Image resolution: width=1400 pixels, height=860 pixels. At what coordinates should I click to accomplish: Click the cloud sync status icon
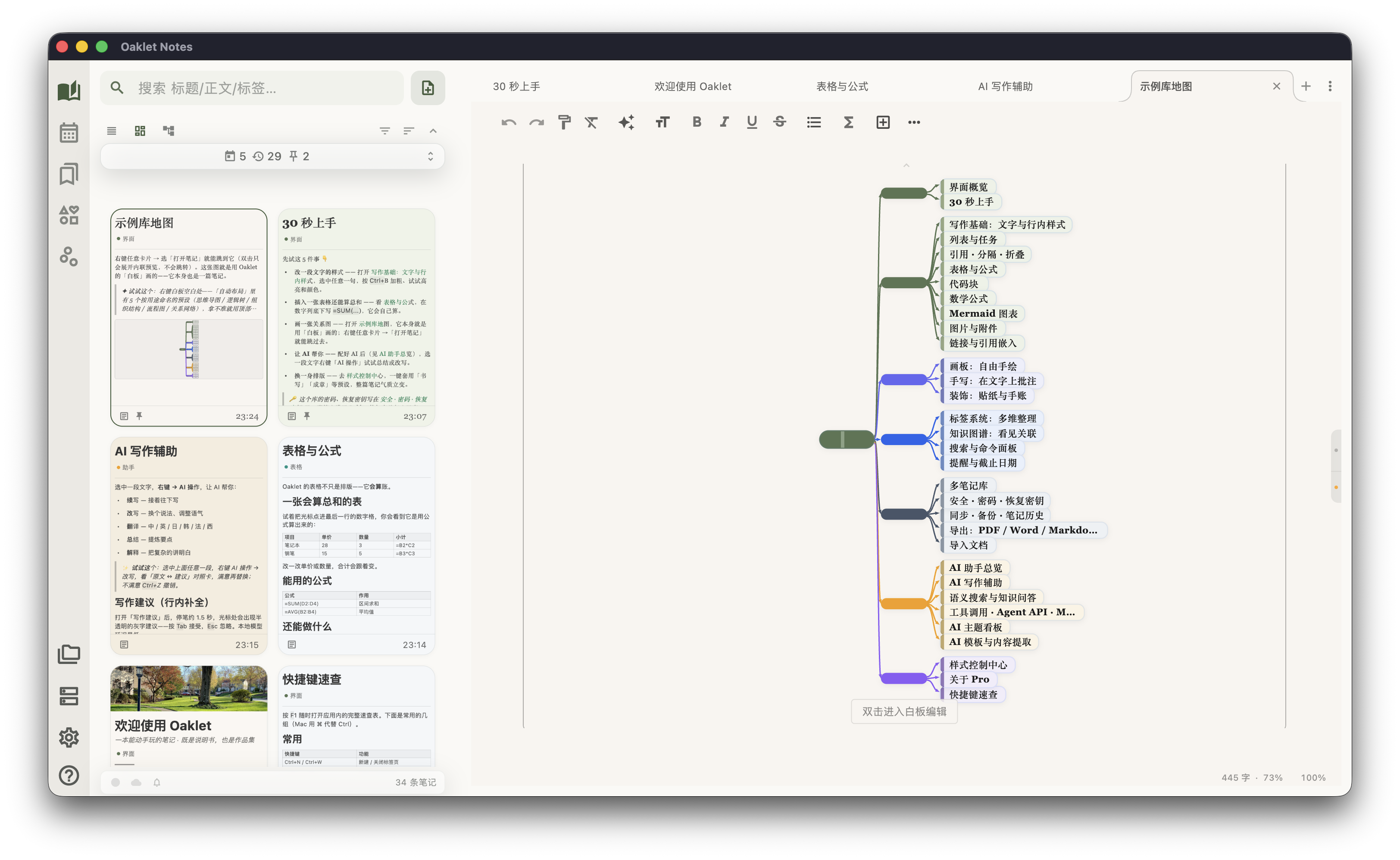[136, 782]
